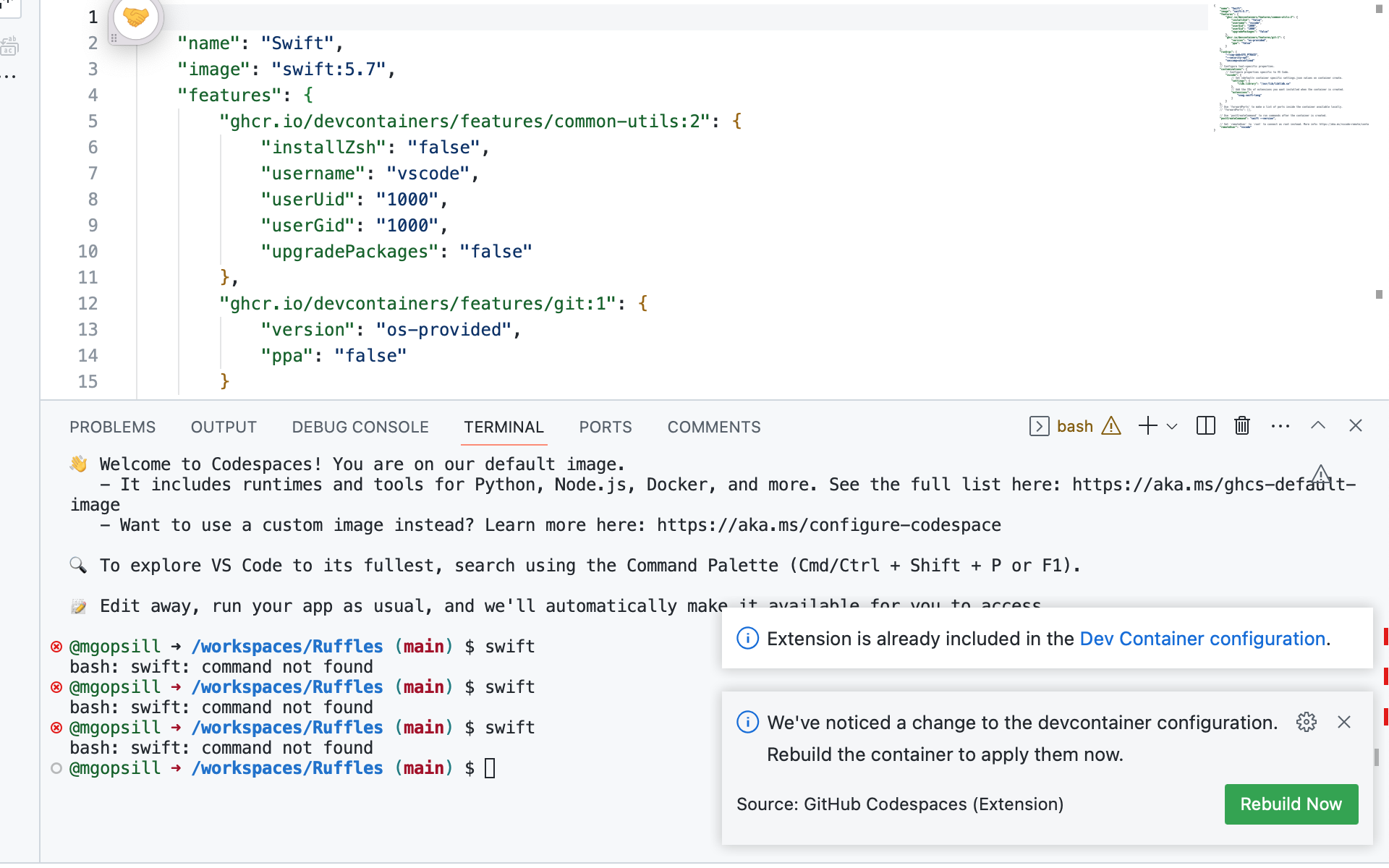The image size is (1389, 868).
Task: Kill terminal with the trash icon
Action: tap(1242, 425)
